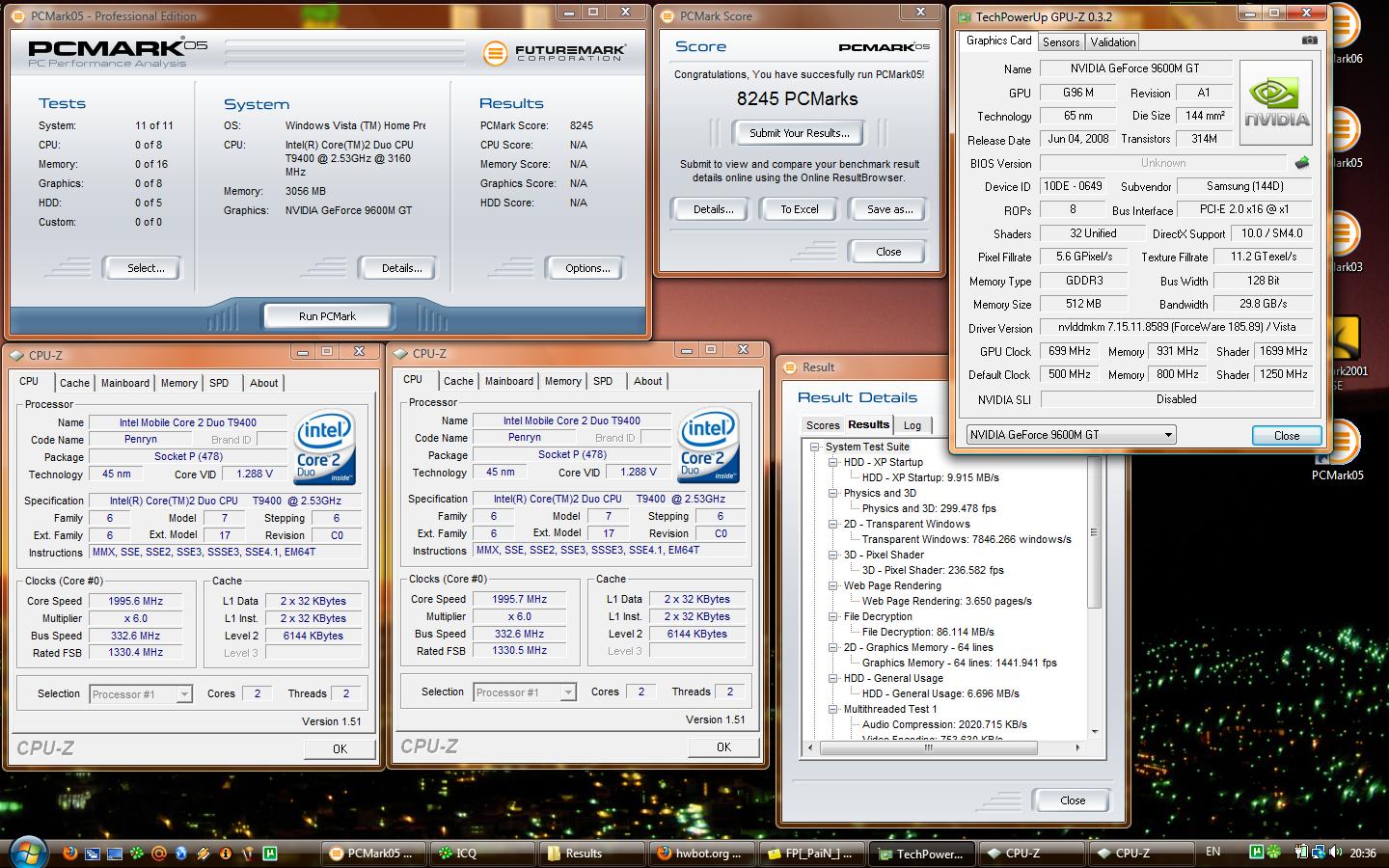Click OK in left CPU-Z window
This screenshot has width=1389, height=868.
(340, 748)
